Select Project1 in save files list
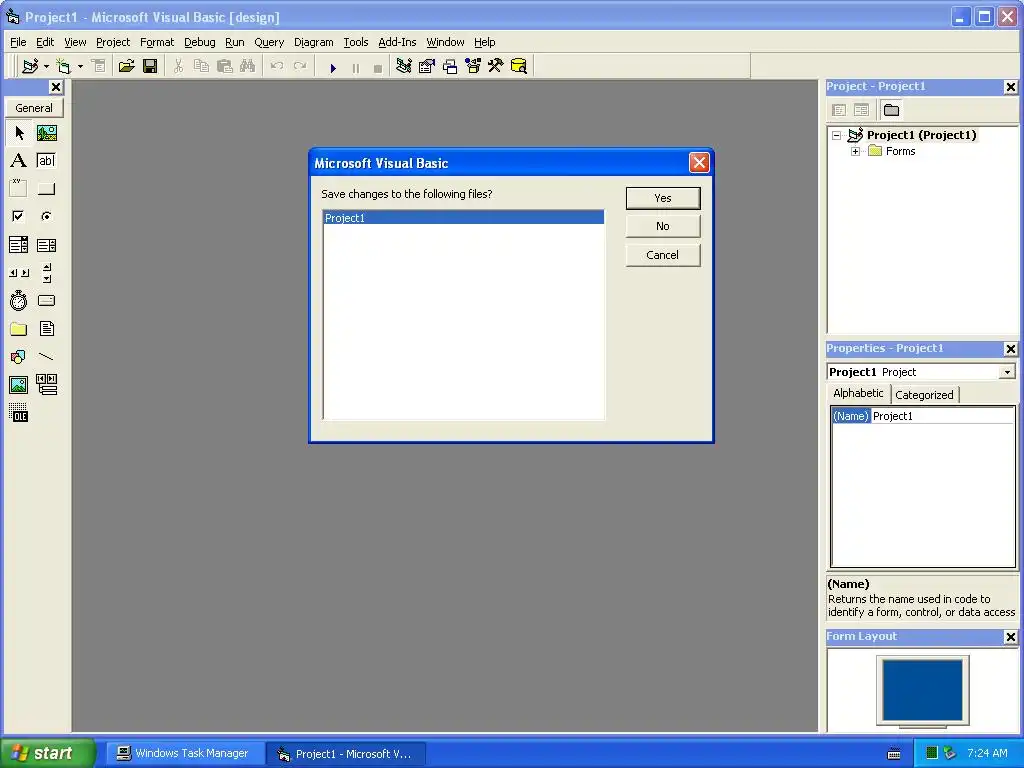The width and height of the screenshot is (1024, 768). click(464, 218)
